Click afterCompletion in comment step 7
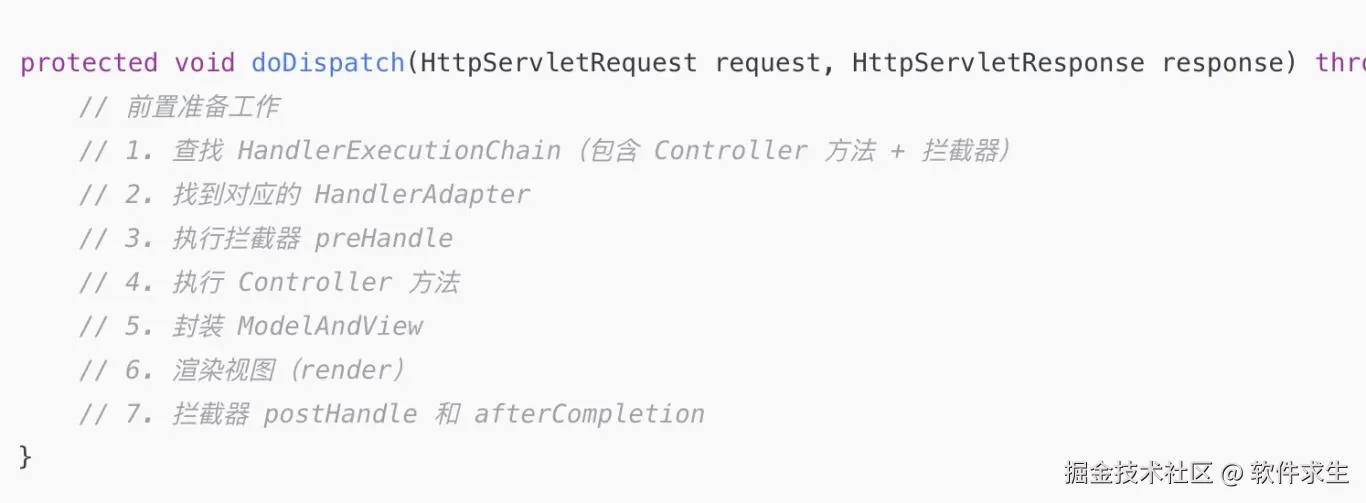The height and width of the screenshot is (503, 1366). [x=589, y=414]
